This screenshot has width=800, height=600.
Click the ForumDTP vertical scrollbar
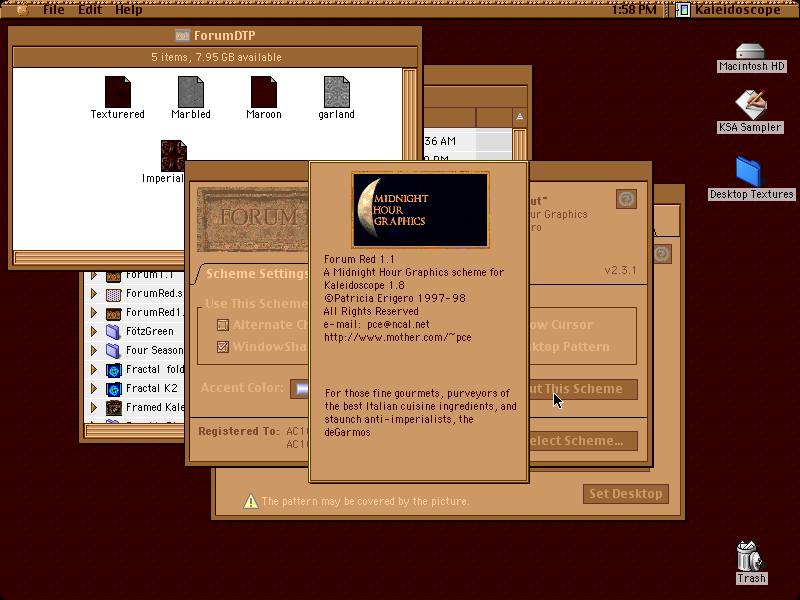coord(410,115)
